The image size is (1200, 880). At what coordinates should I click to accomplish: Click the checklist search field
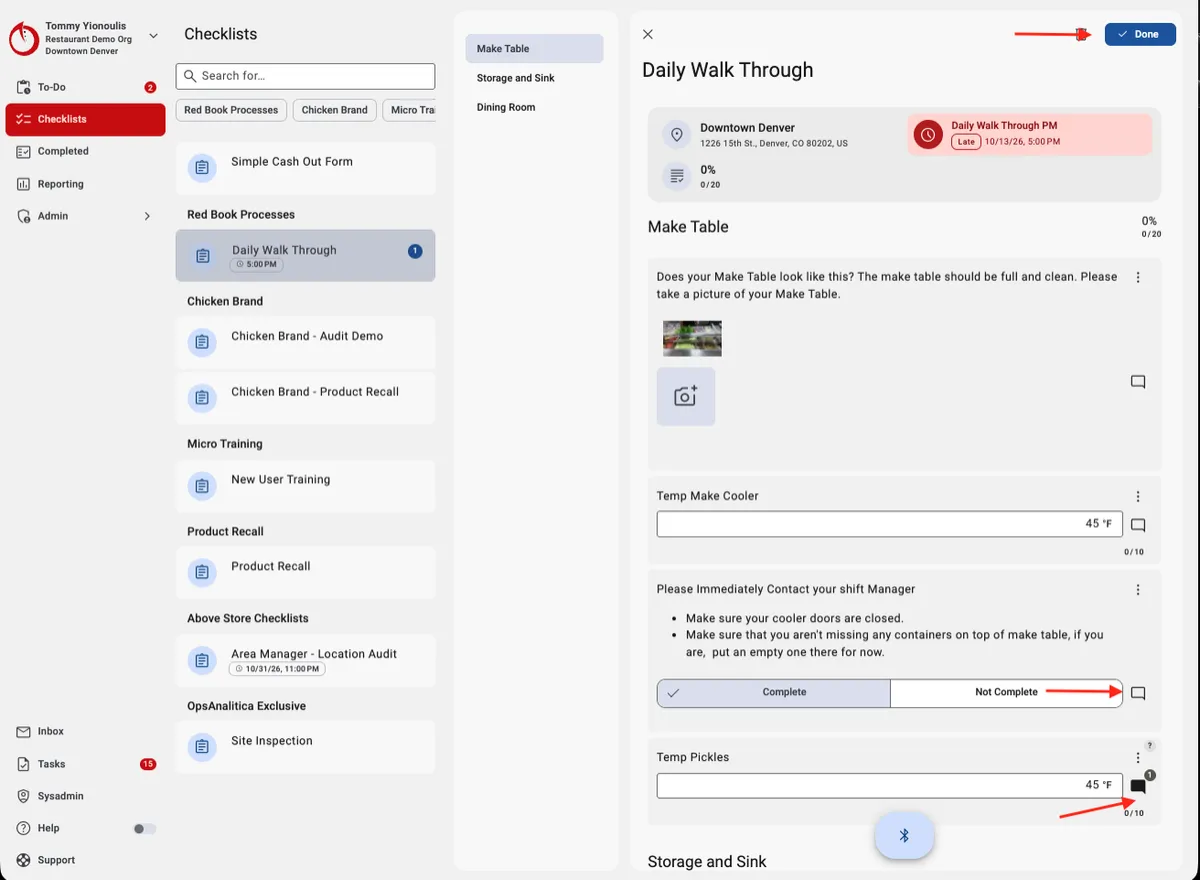(x=306, y=76)
